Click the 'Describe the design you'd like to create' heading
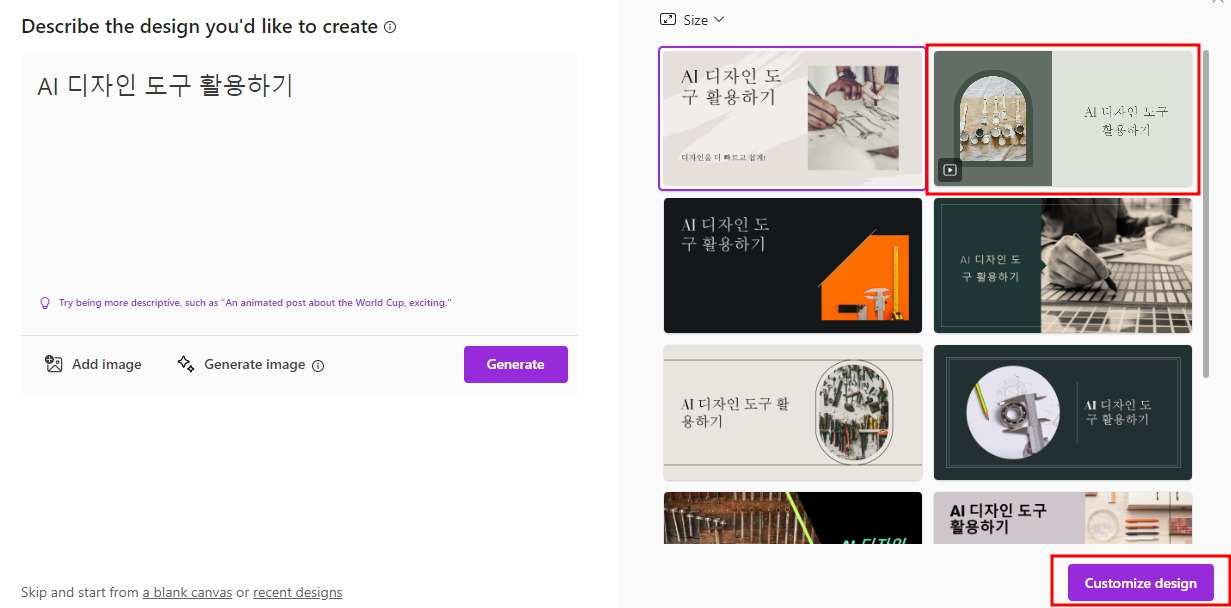Image resolution: width=1231 pixels, height=608 pixels. (x=199, y=27)
